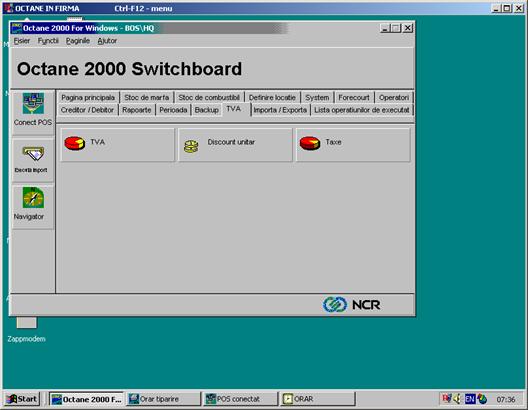The height and width of the screenshot is (410, 528).
Task: Click the Taxe pie chart icon
Action: pos(310,143)
